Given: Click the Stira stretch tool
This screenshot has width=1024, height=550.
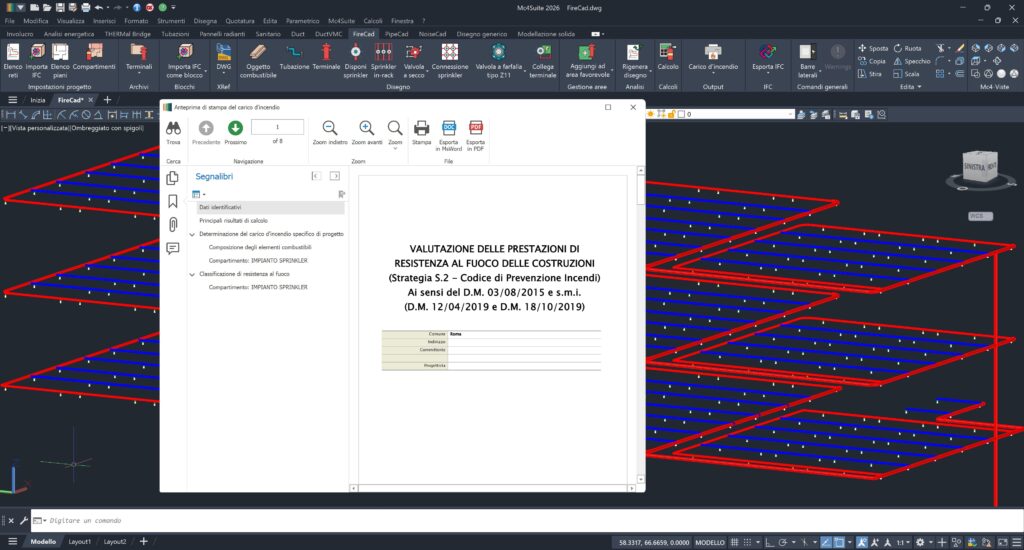Looking at the screenshot, I should [870, 74].
